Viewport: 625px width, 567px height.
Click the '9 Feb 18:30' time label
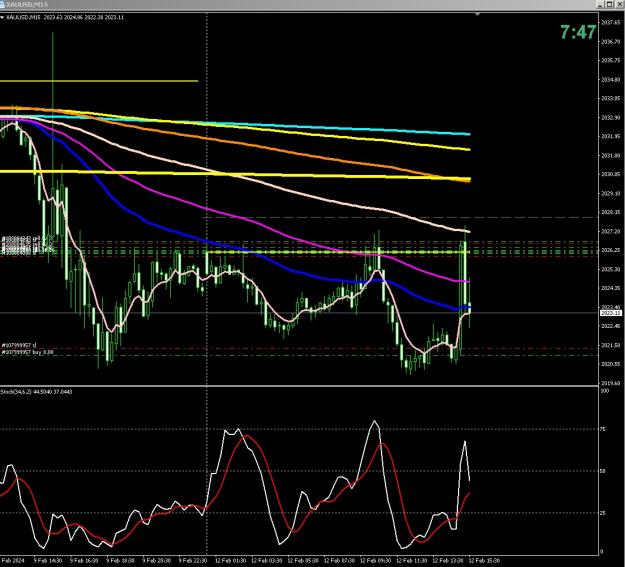click(x=120, y=561)
